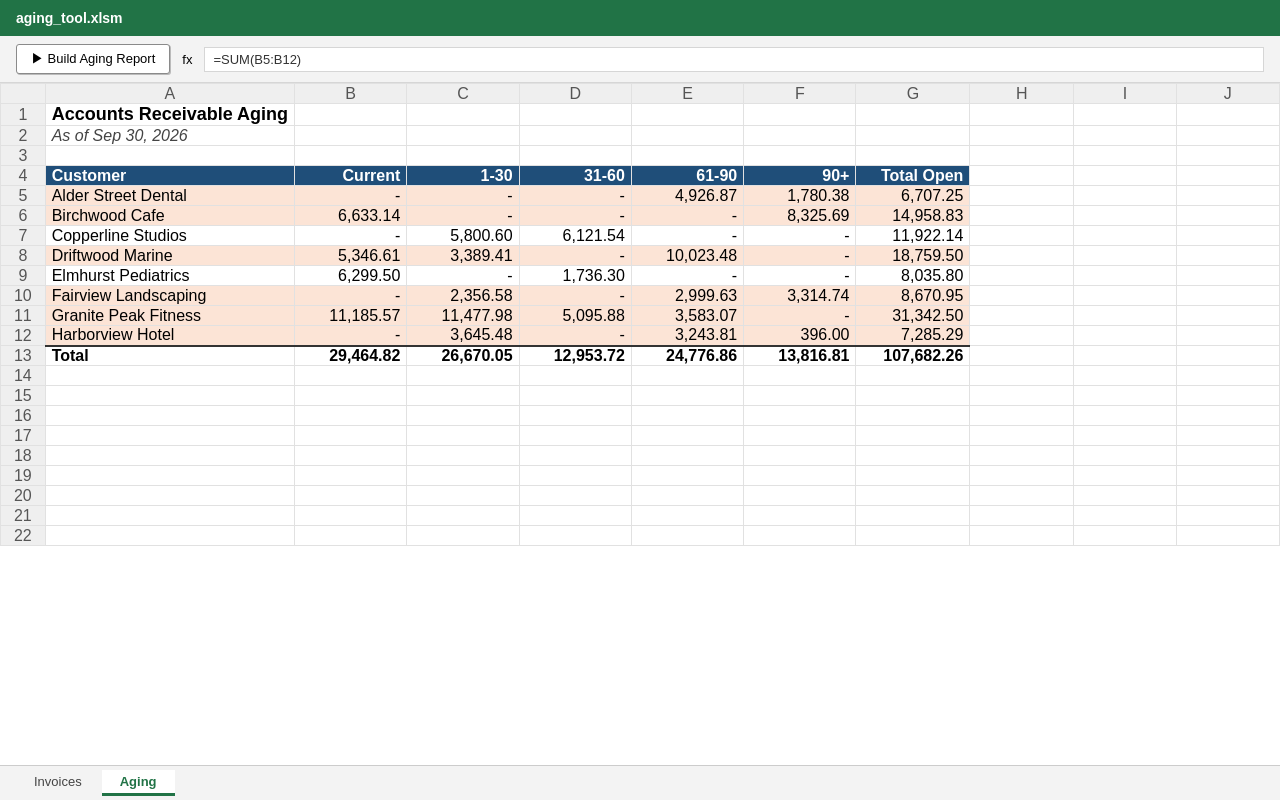Select the Accounts Receivable Aging title cell
This screenshot has width=1280, height=800.
click(x=170, y=115)
